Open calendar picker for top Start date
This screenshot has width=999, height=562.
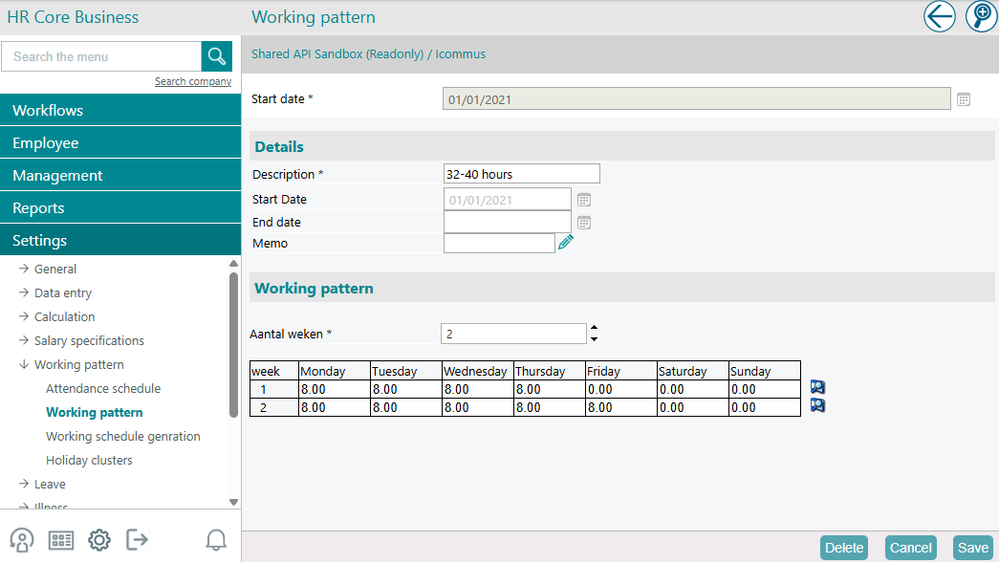coord(963,99)
